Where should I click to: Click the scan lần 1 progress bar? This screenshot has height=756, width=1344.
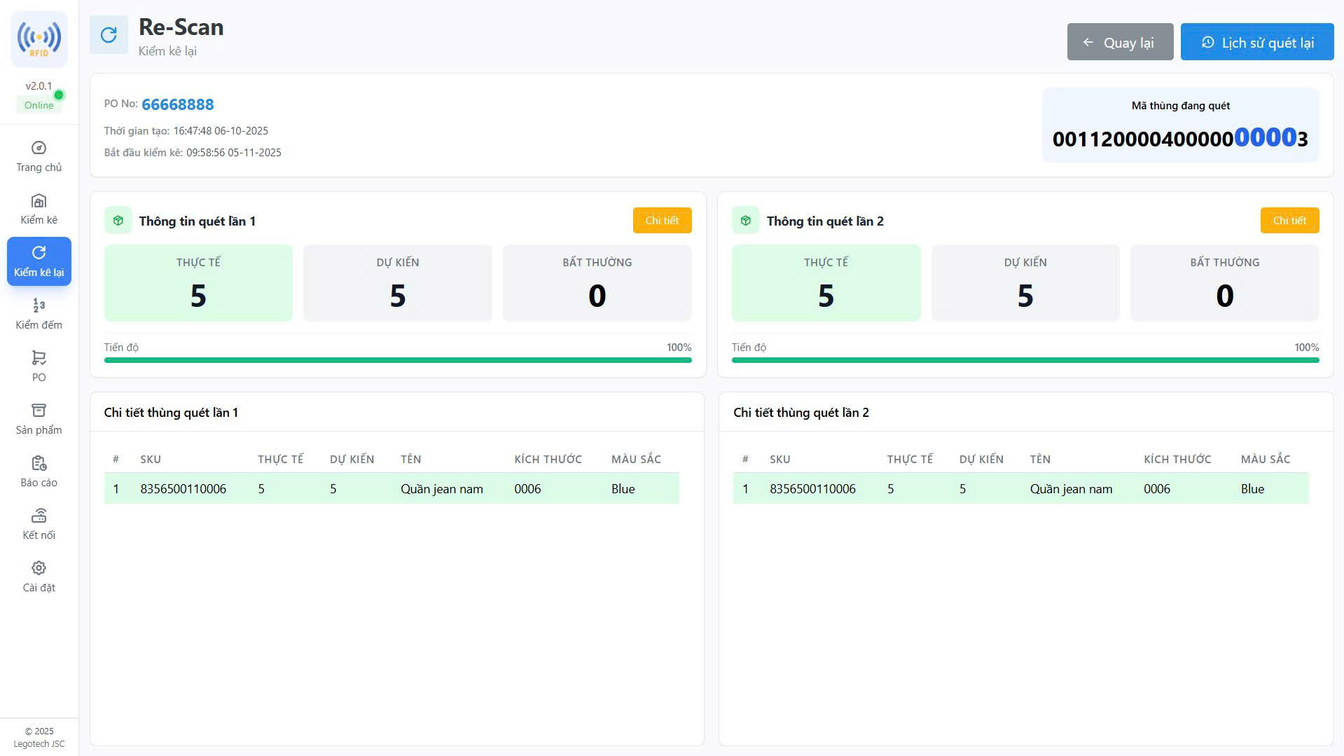397,360
